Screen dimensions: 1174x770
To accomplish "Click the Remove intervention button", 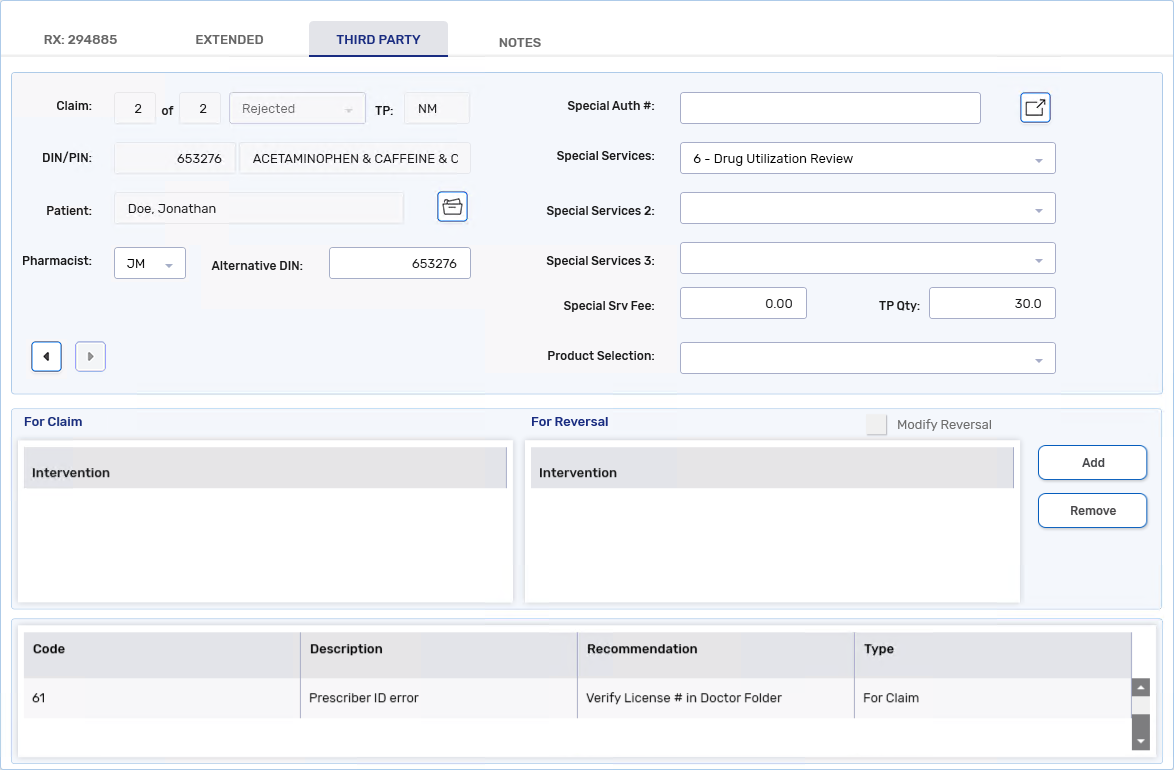I will pos(1092,511).
